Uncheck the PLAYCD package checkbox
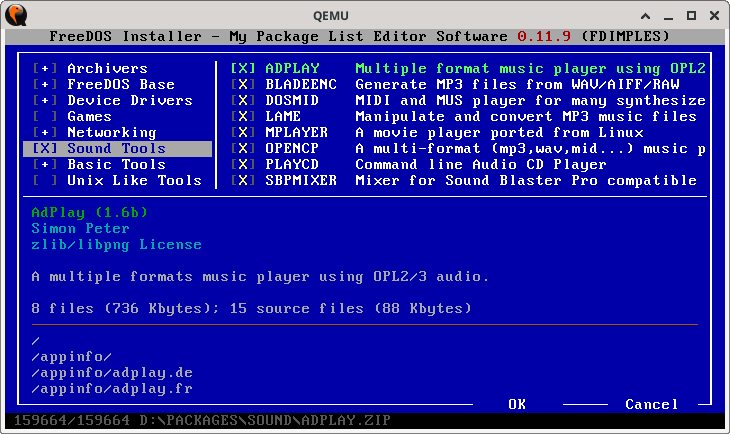The image size is (730, 434). tap(243, 164)
